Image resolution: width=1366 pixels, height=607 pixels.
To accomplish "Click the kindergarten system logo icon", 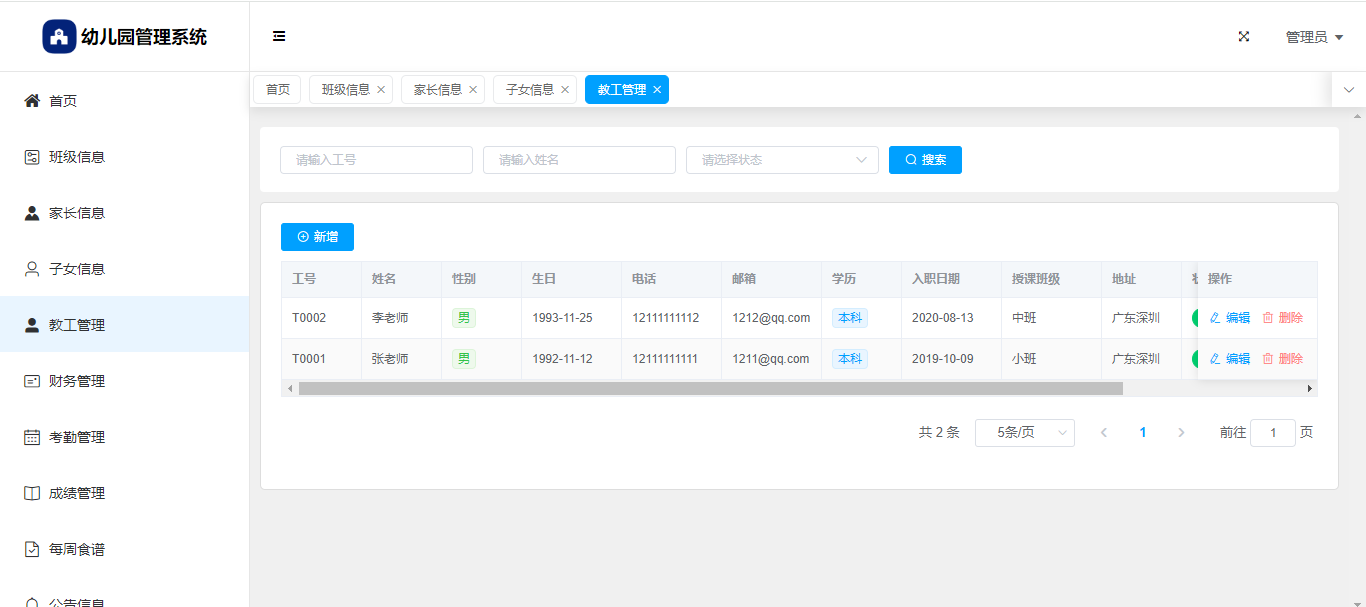I will pyautogui.click(x=59, y=37).
